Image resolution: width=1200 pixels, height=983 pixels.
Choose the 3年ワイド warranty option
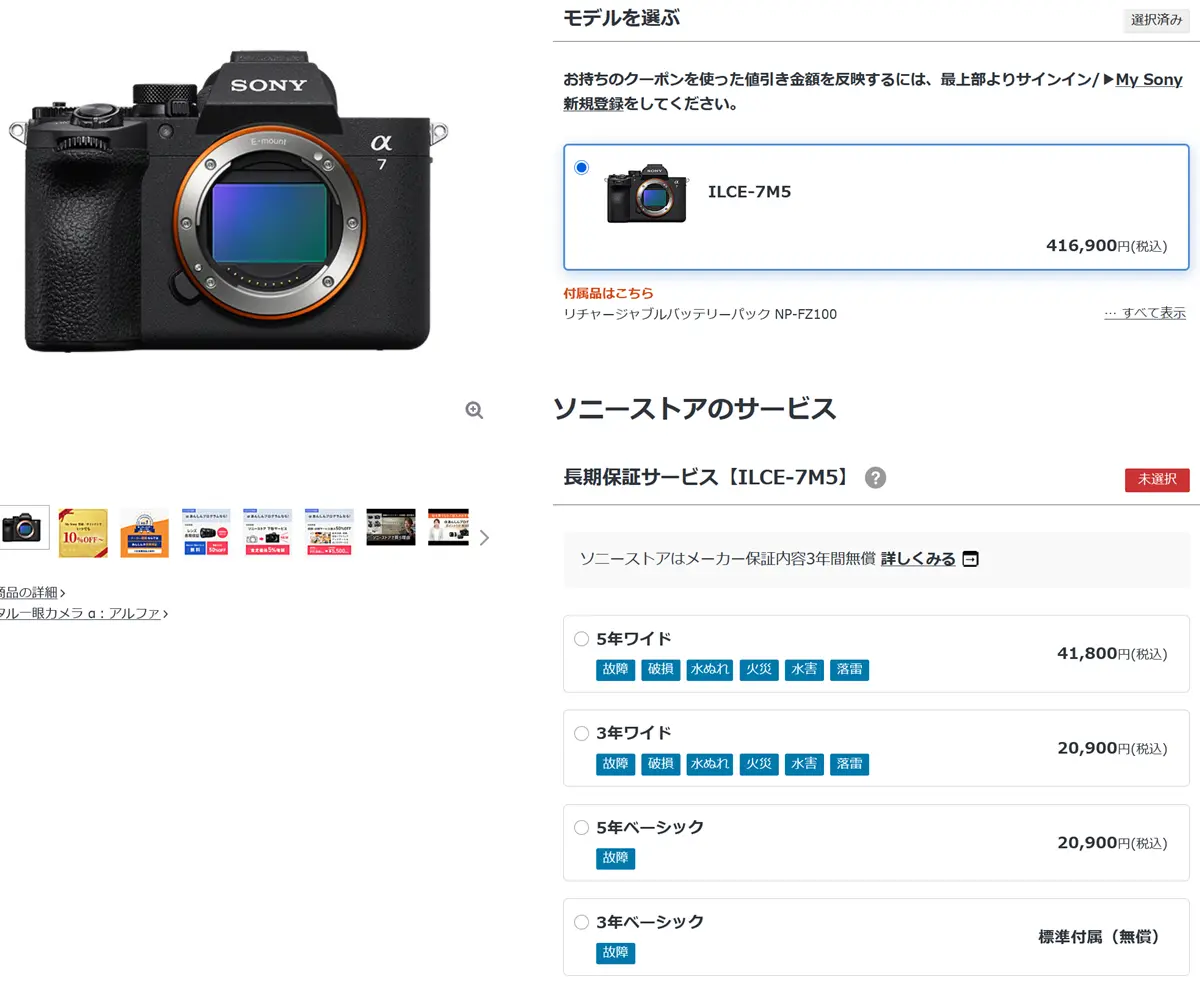click(x=582, y=733)
